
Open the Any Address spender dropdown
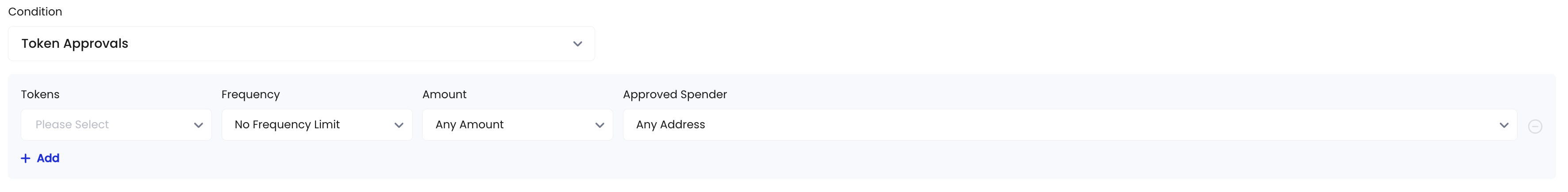[x=1069, y=125]
